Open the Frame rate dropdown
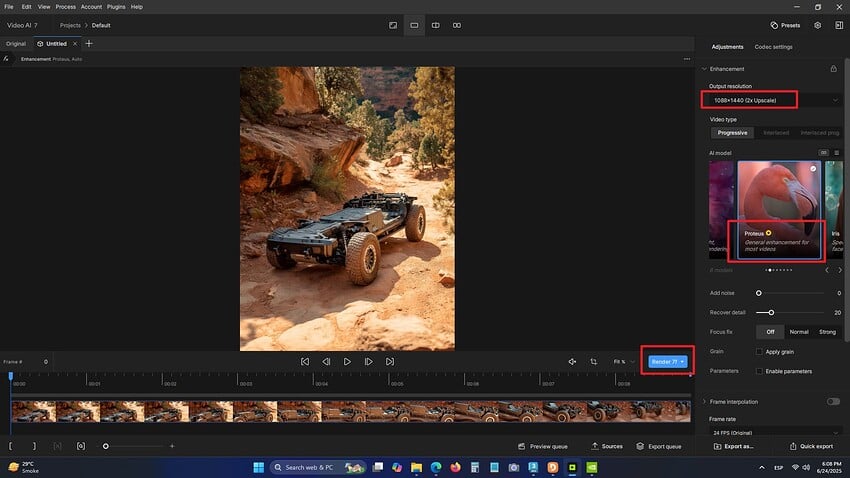This screenshot has height=478, width=850. 775,432
